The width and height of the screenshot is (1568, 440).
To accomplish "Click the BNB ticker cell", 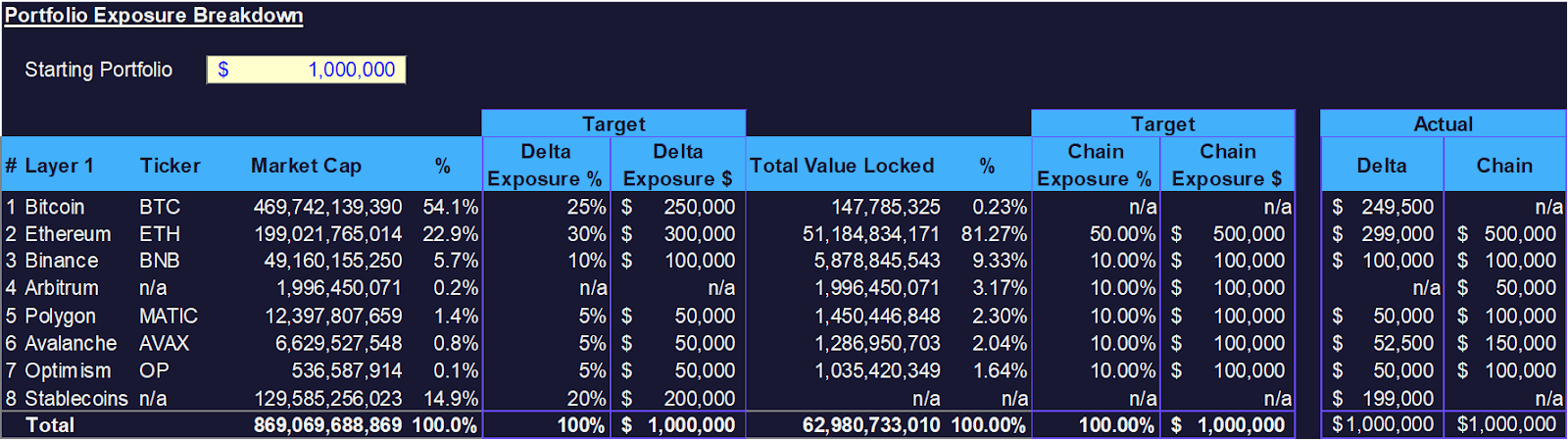I will pos(161,261).
